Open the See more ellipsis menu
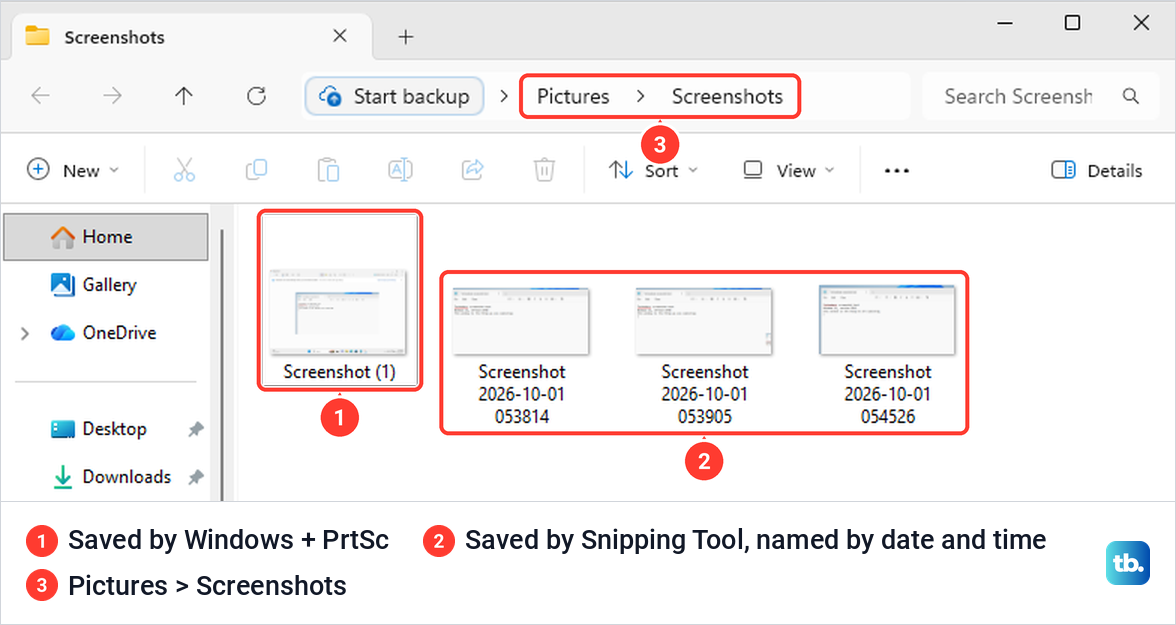1176x625 pixels. click(x=896, y=171)
